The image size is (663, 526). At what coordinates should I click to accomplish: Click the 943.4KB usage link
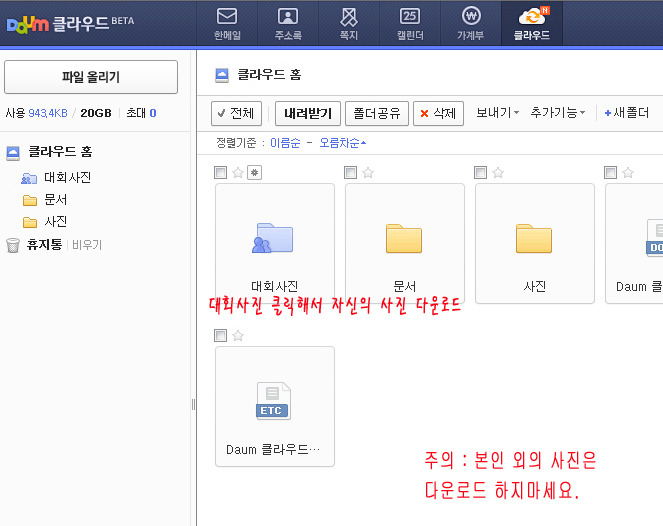(x=48, y=113)
